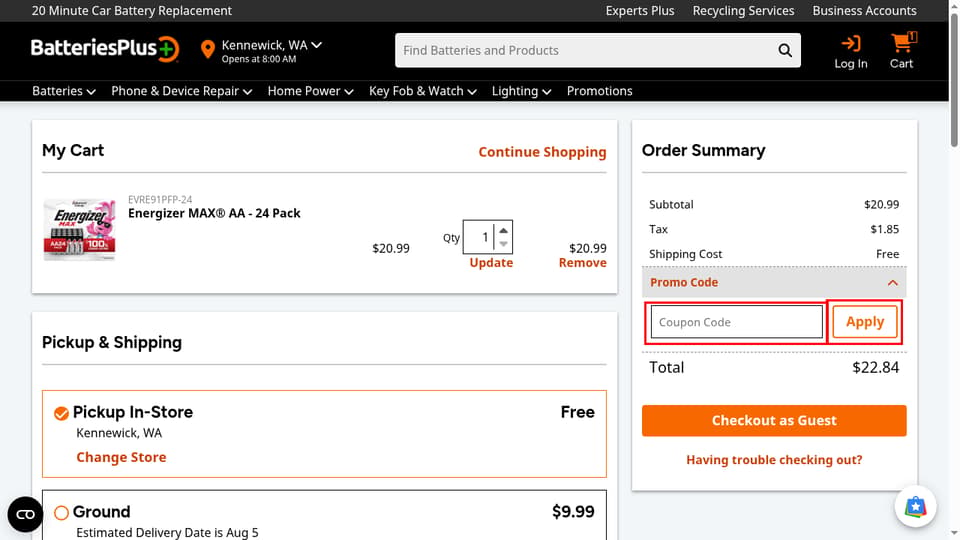Click 20 Minute Car Battery Replacement

132,11
